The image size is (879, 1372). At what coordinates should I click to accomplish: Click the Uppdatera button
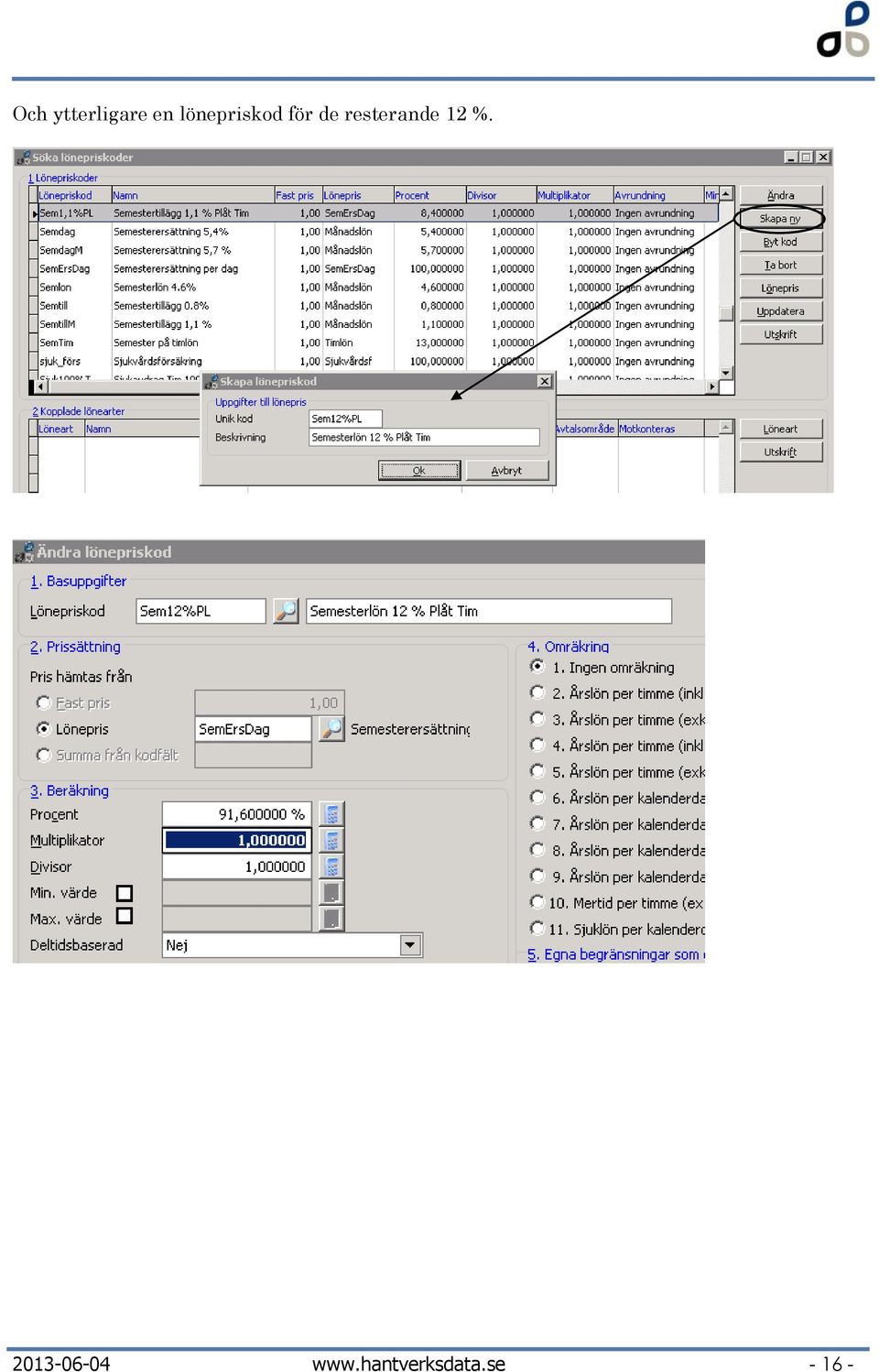coord(781,311)
